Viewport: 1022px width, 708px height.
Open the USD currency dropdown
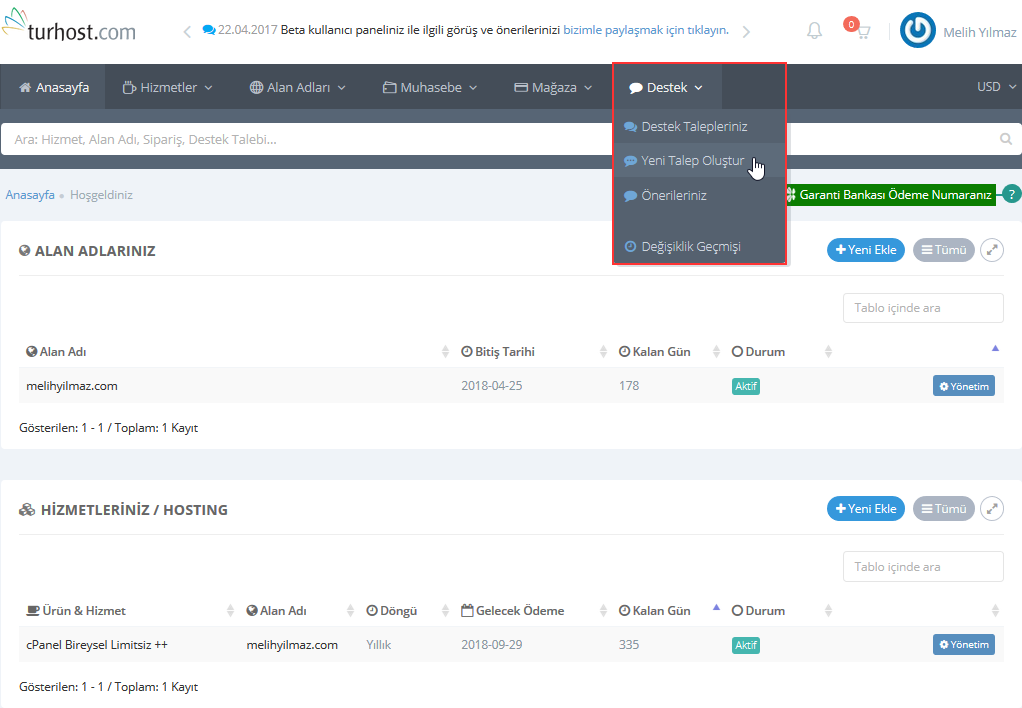pos(994,87)
